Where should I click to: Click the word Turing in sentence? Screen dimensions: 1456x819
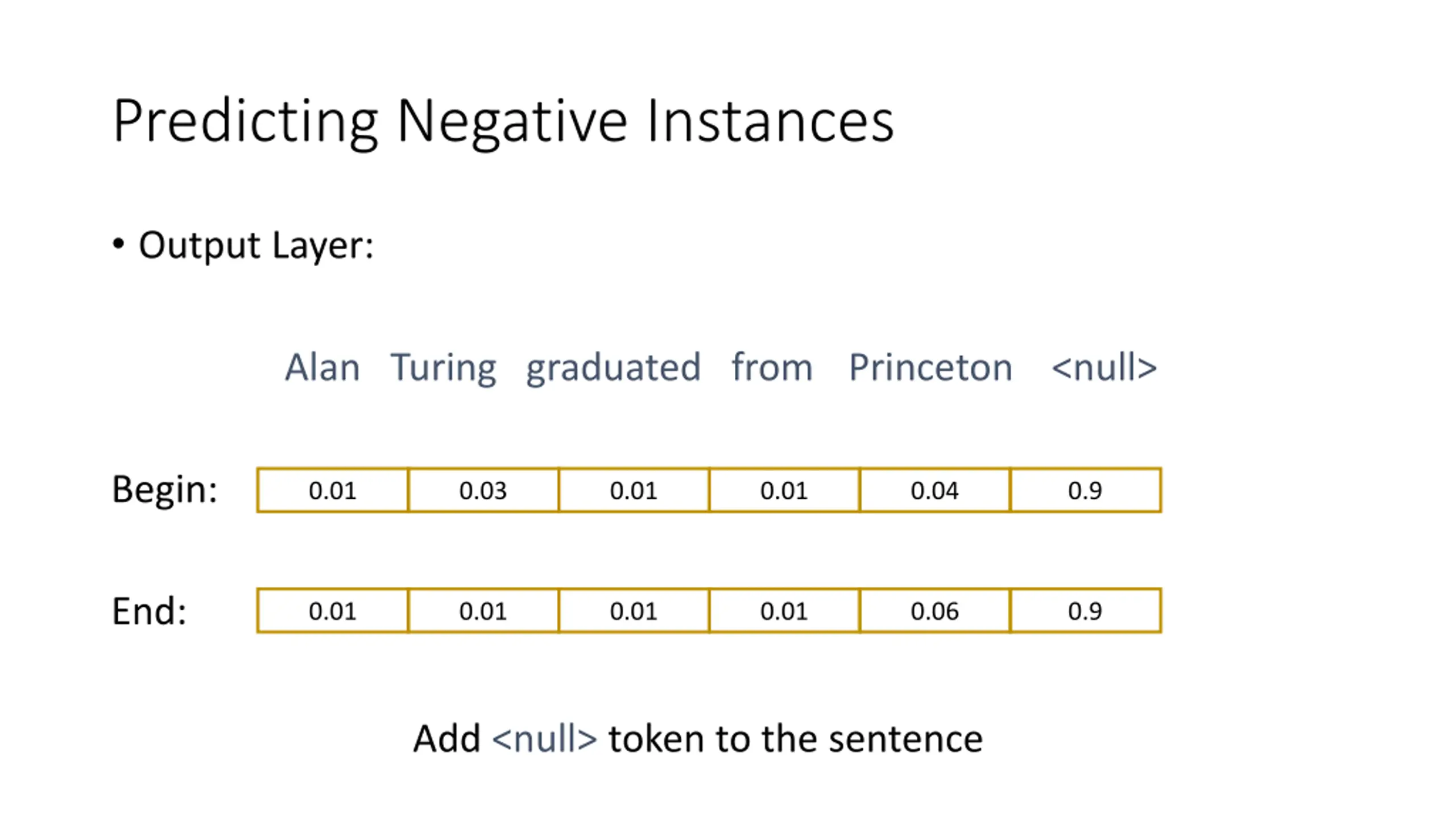[443, 369]
